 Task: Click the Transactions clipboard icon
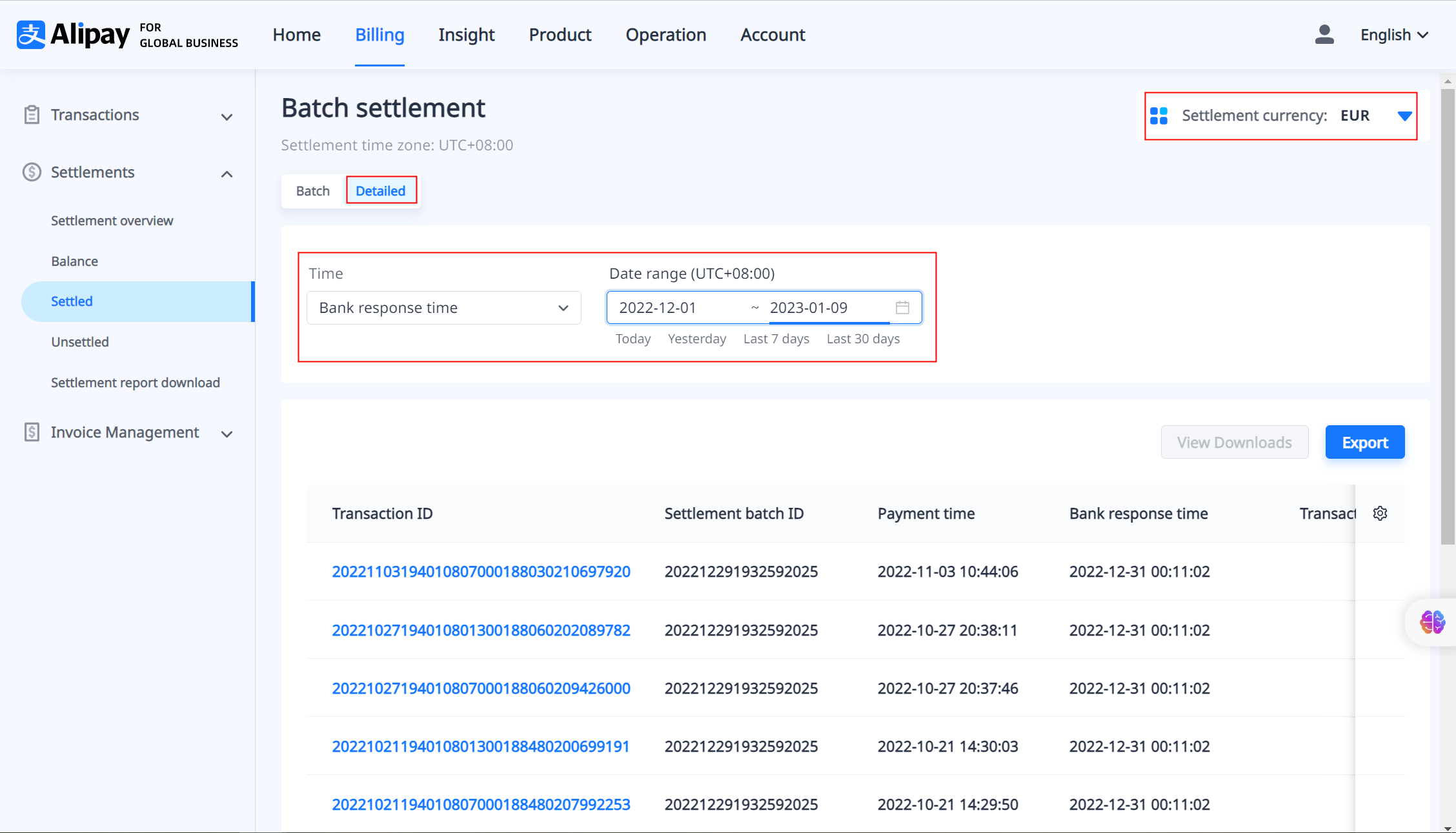32,115
